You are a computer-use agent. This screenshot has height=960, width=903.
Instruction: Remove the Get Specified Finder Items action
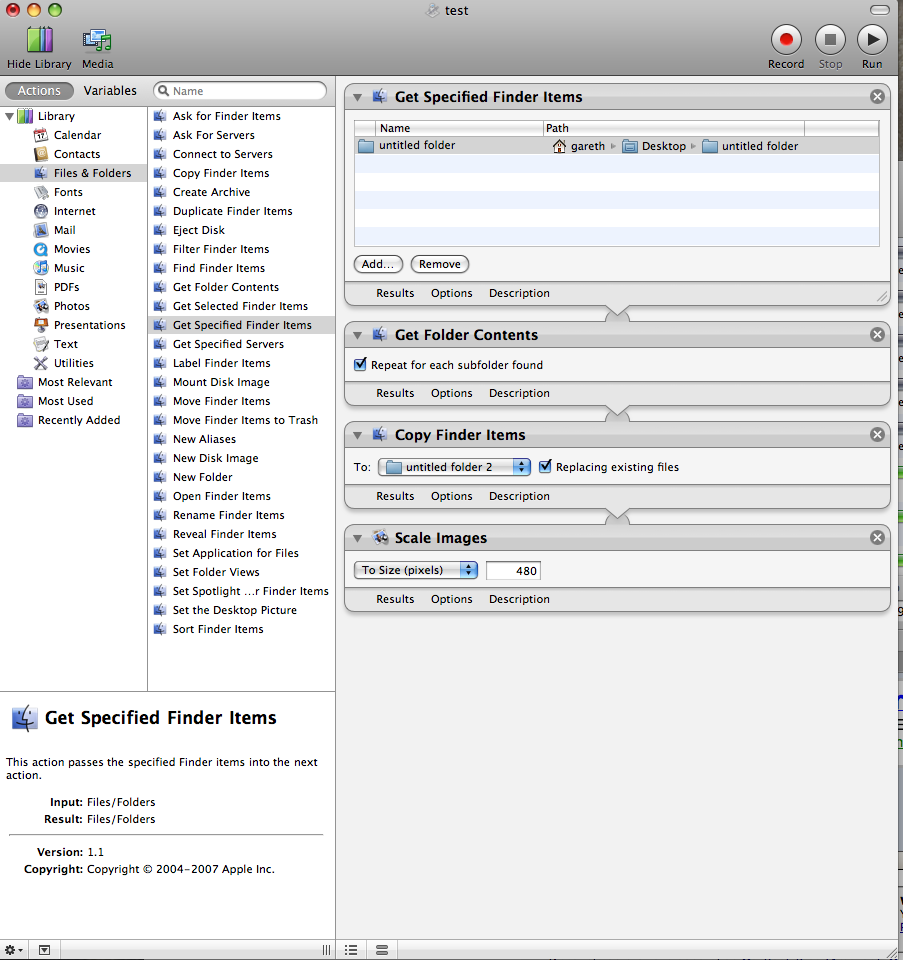(x=877, y=97)
